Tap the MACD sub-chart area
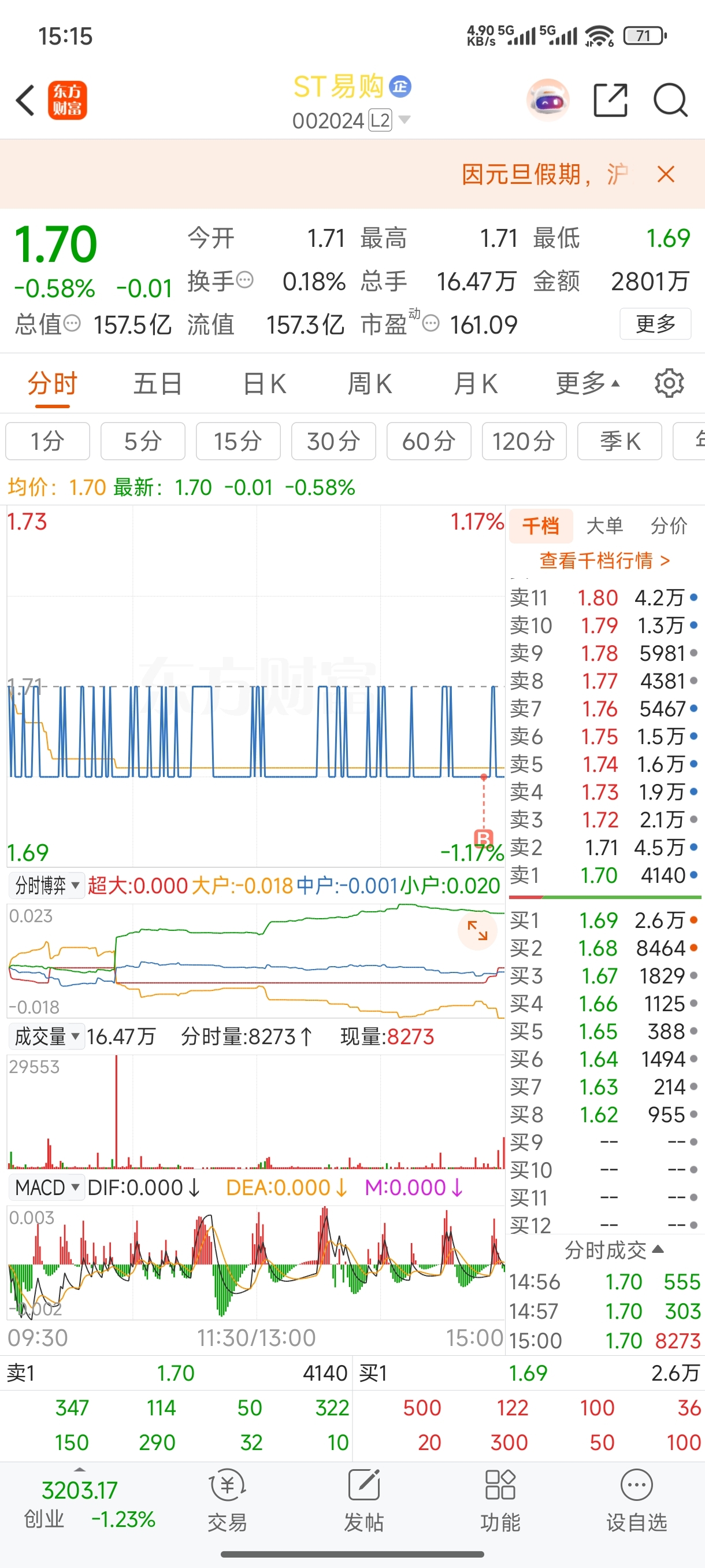 pyautogui.click(x=256, y=1262)
